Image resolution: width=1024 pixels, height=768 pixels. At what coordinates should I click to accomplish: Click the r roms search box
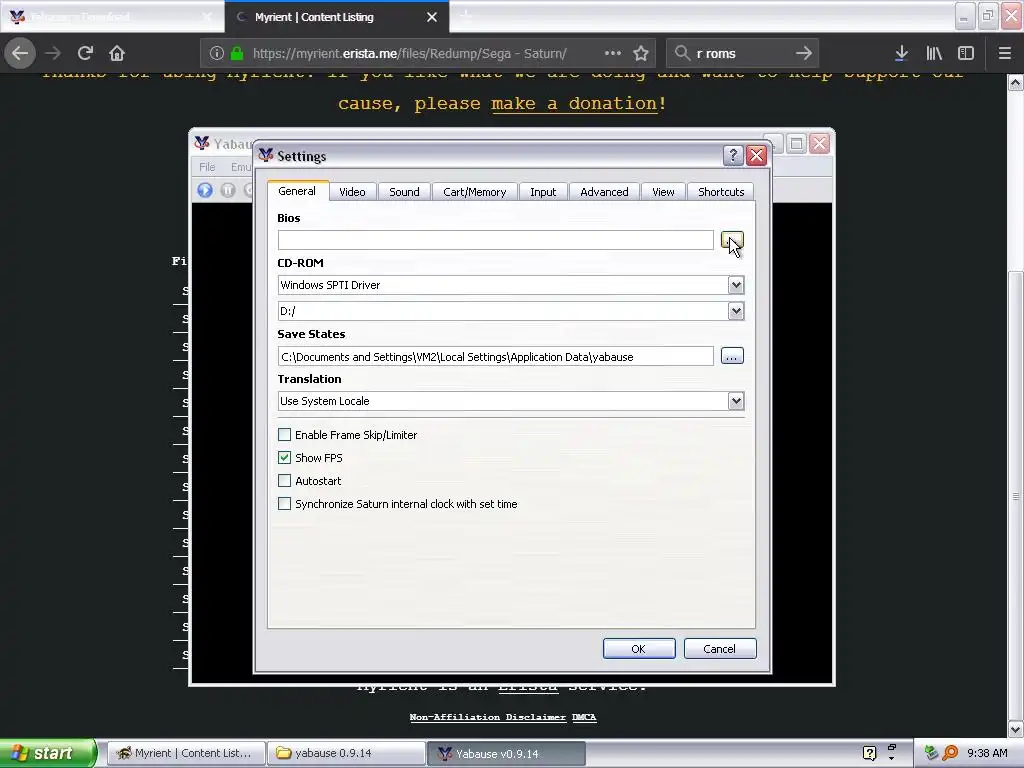click(x=741, y=53)
